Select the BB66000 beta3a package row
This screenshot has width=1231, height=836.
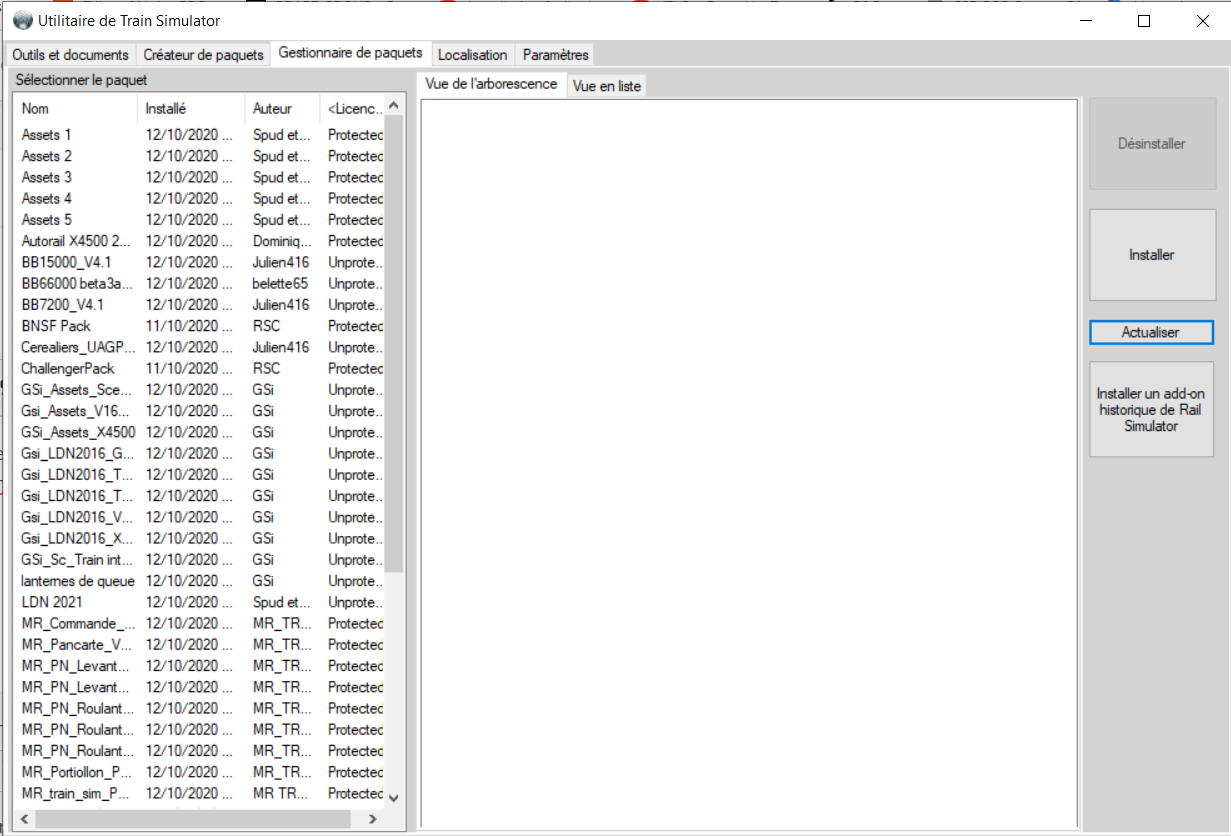pos(199,283)
